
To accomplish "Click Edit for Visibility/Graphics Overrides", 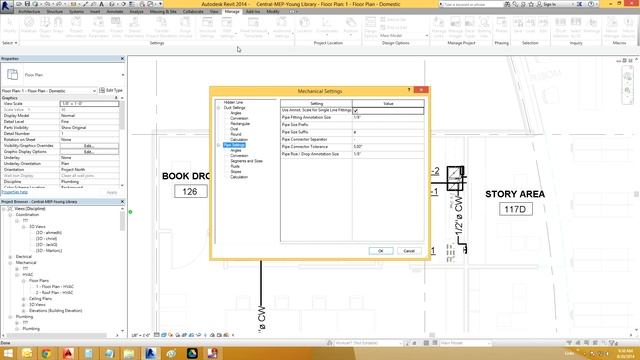I will click(89, 146).
